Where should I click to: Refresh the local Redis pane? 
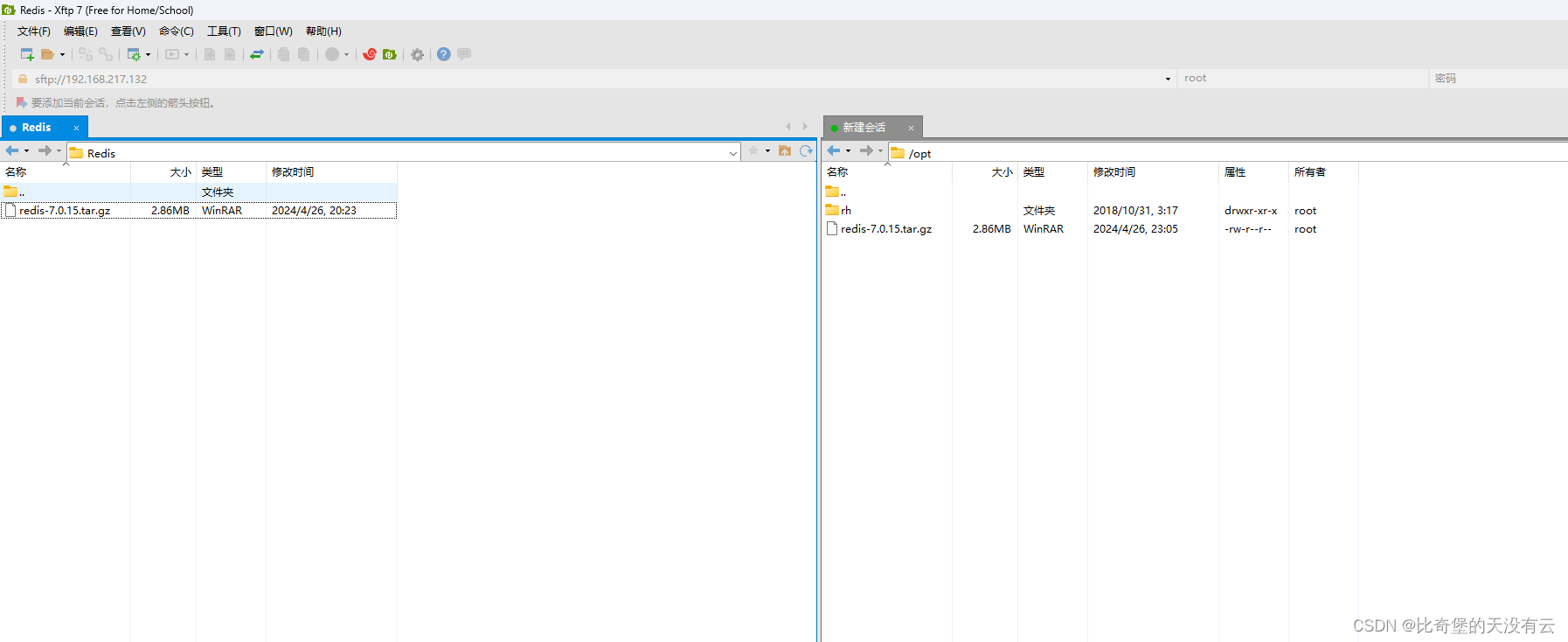[806, 150]
